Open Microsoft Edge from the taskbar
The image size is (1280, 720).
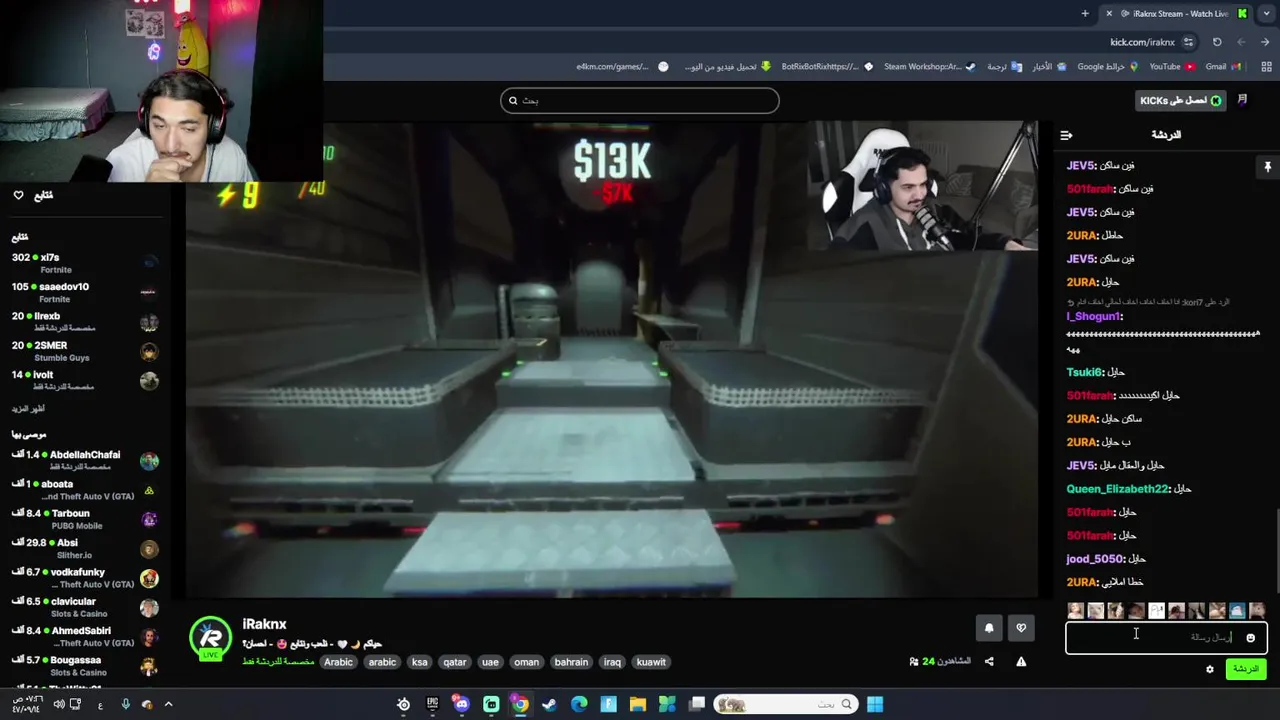579,704
